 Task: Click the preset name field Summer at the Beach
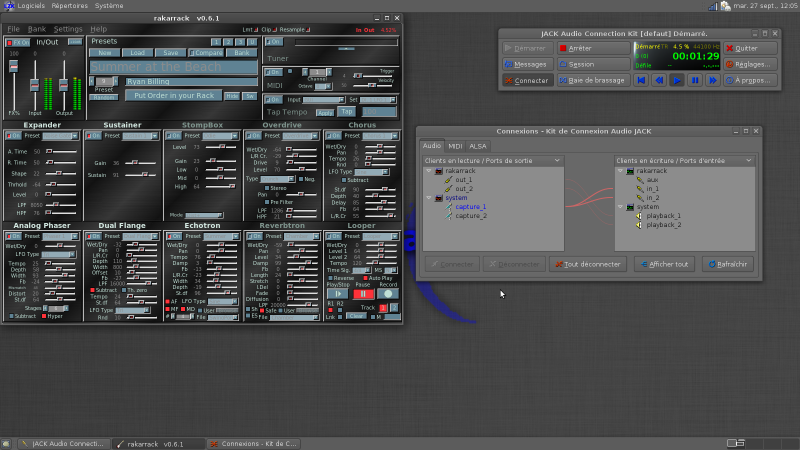(173, 66)
